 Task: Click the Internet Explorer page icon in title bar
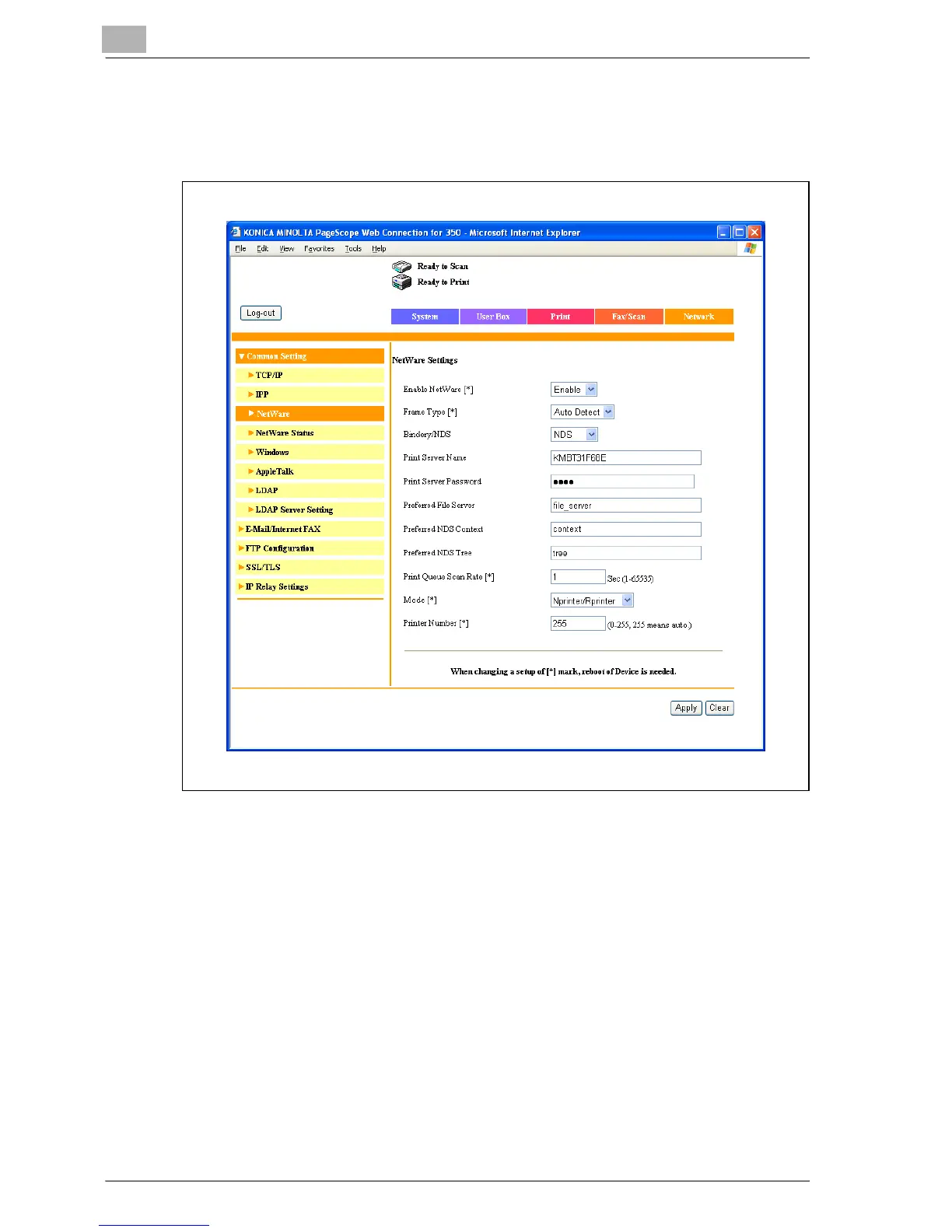click(x=236, y=232)
